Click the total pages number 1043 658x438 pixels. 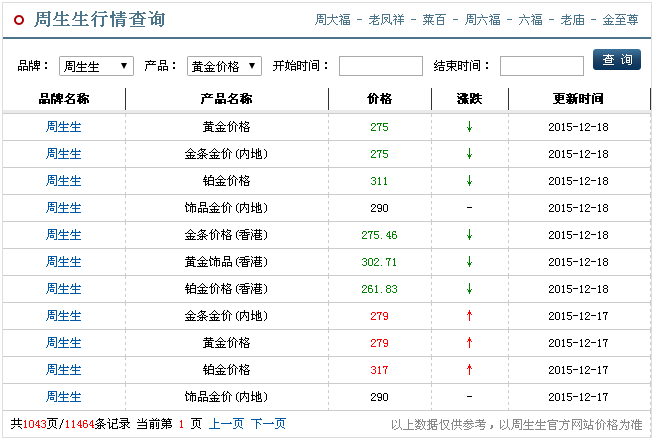point(34,424)
